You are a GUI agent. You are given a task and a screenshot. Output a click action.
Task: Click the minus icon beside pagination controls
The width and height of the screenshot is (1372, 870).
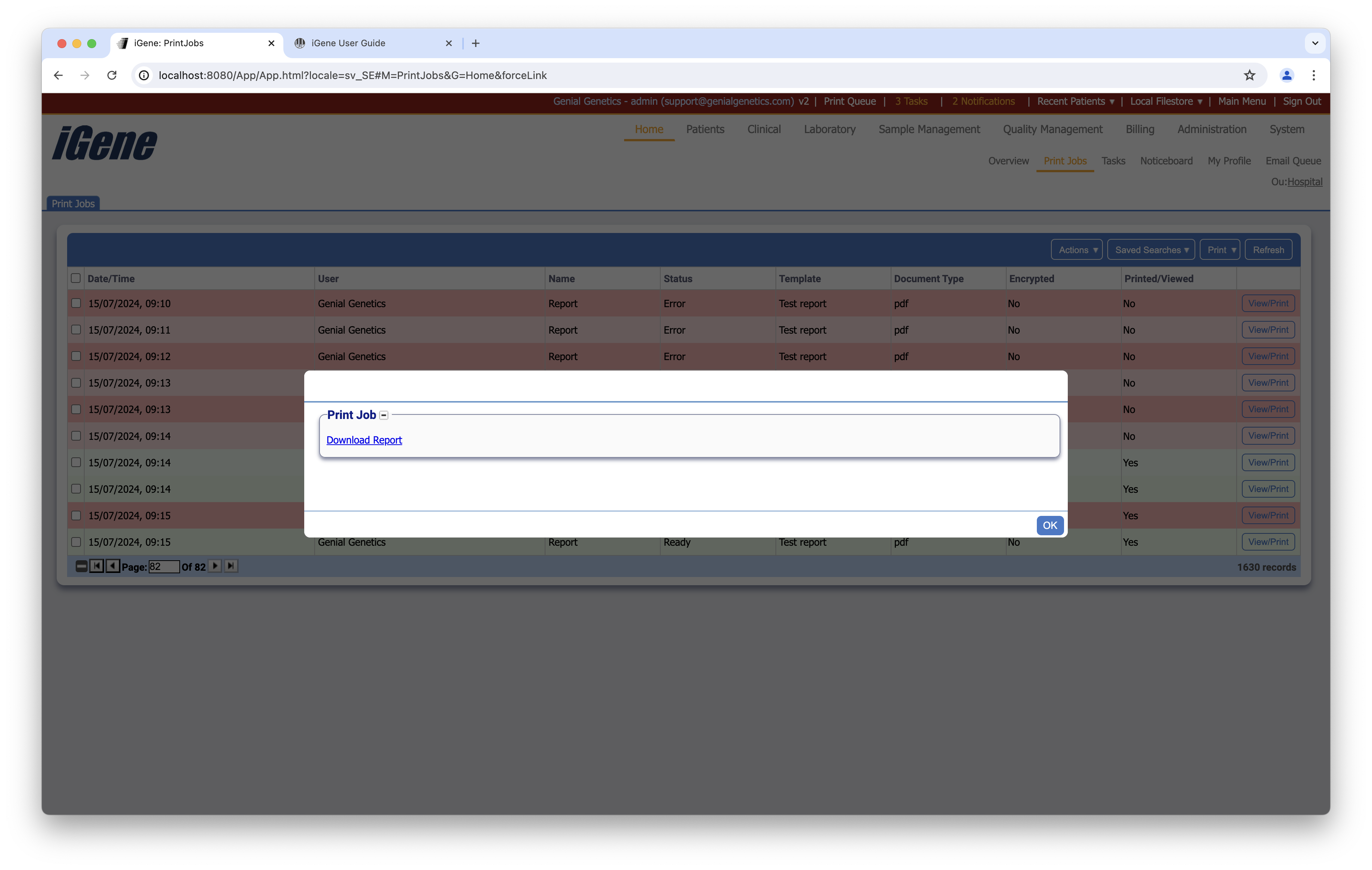point(82,566)
